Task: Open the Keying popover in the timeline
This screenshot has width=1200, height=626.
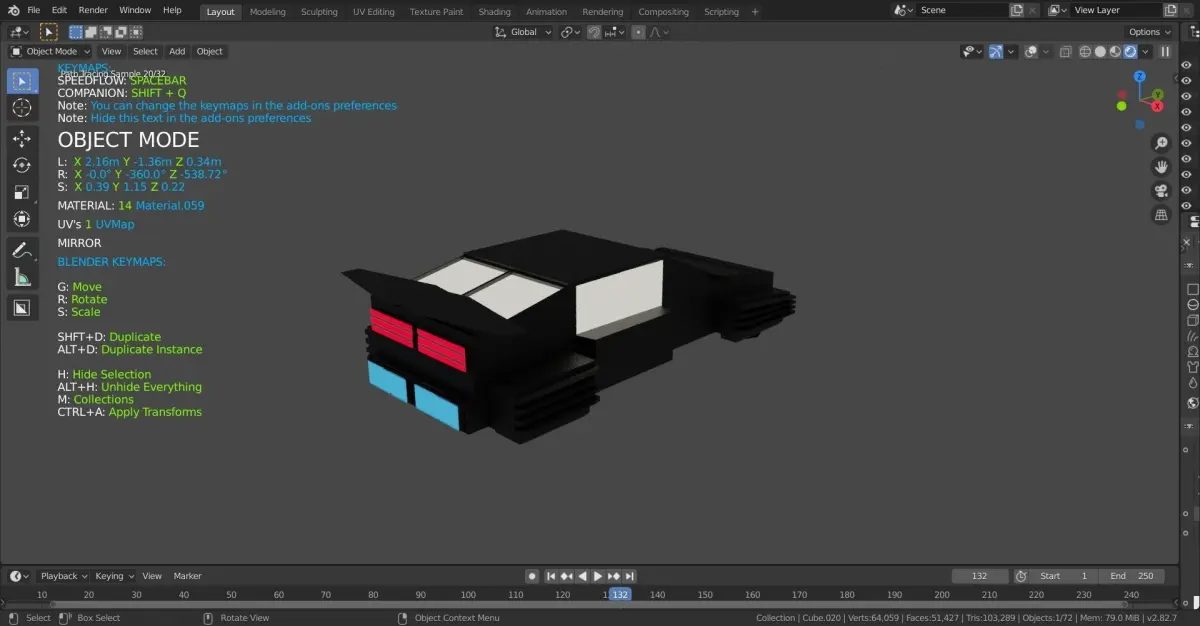Action: (113, 576)
